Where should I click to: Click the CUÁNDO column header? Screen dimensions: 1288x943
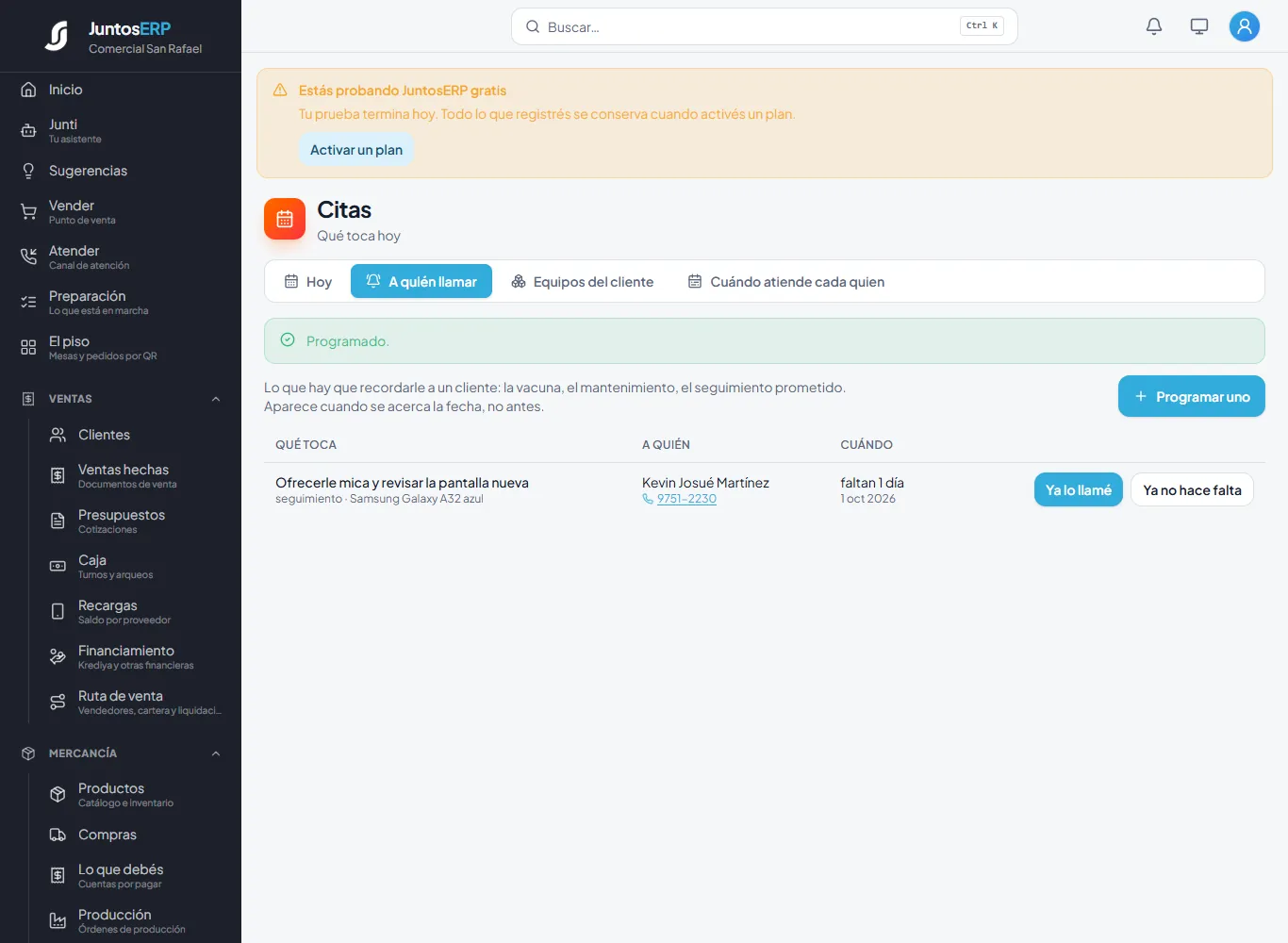pos(867,445)
